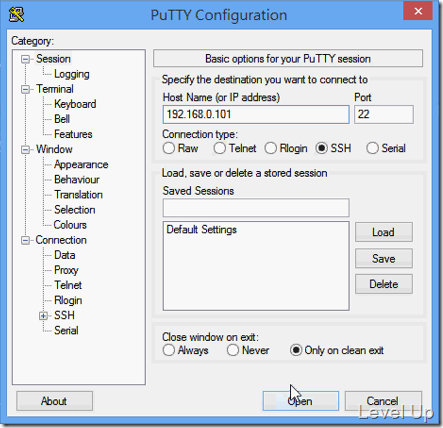The image size is (443, 428).
Task: Open the Terminal category
Action: pos(55,89)
